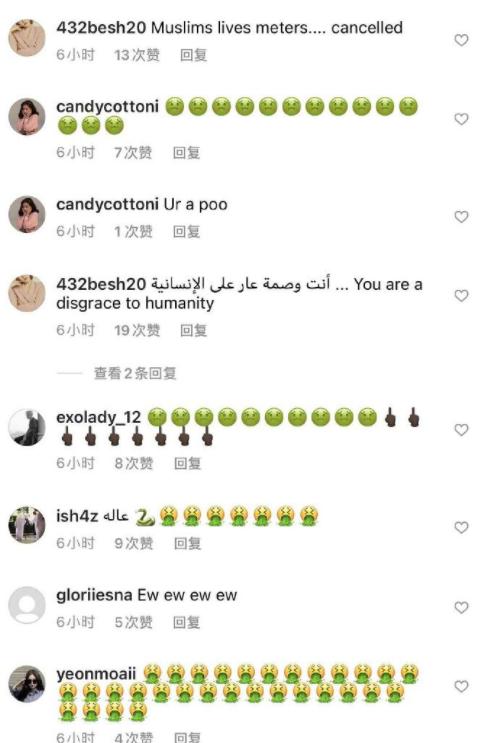Open candycottoni's profile picture on emoji comment

click(x=27, y=117)
